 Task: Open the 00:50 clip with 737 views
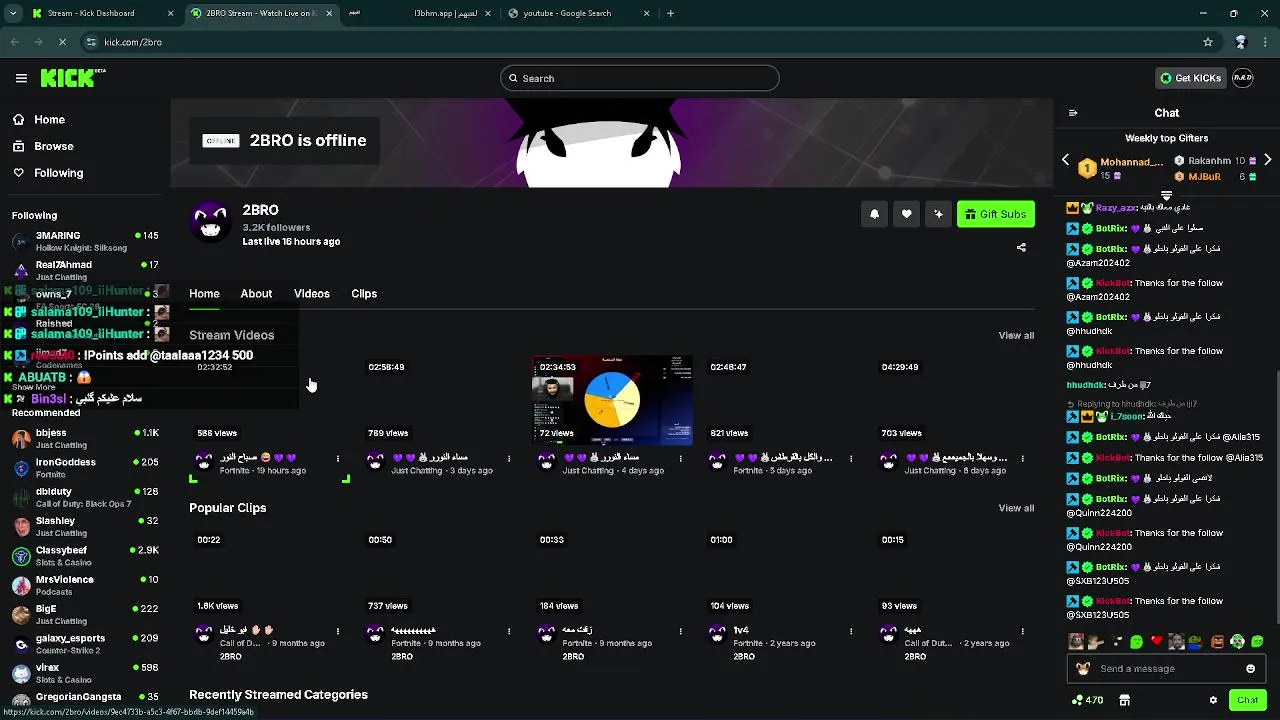coord(441,573)
